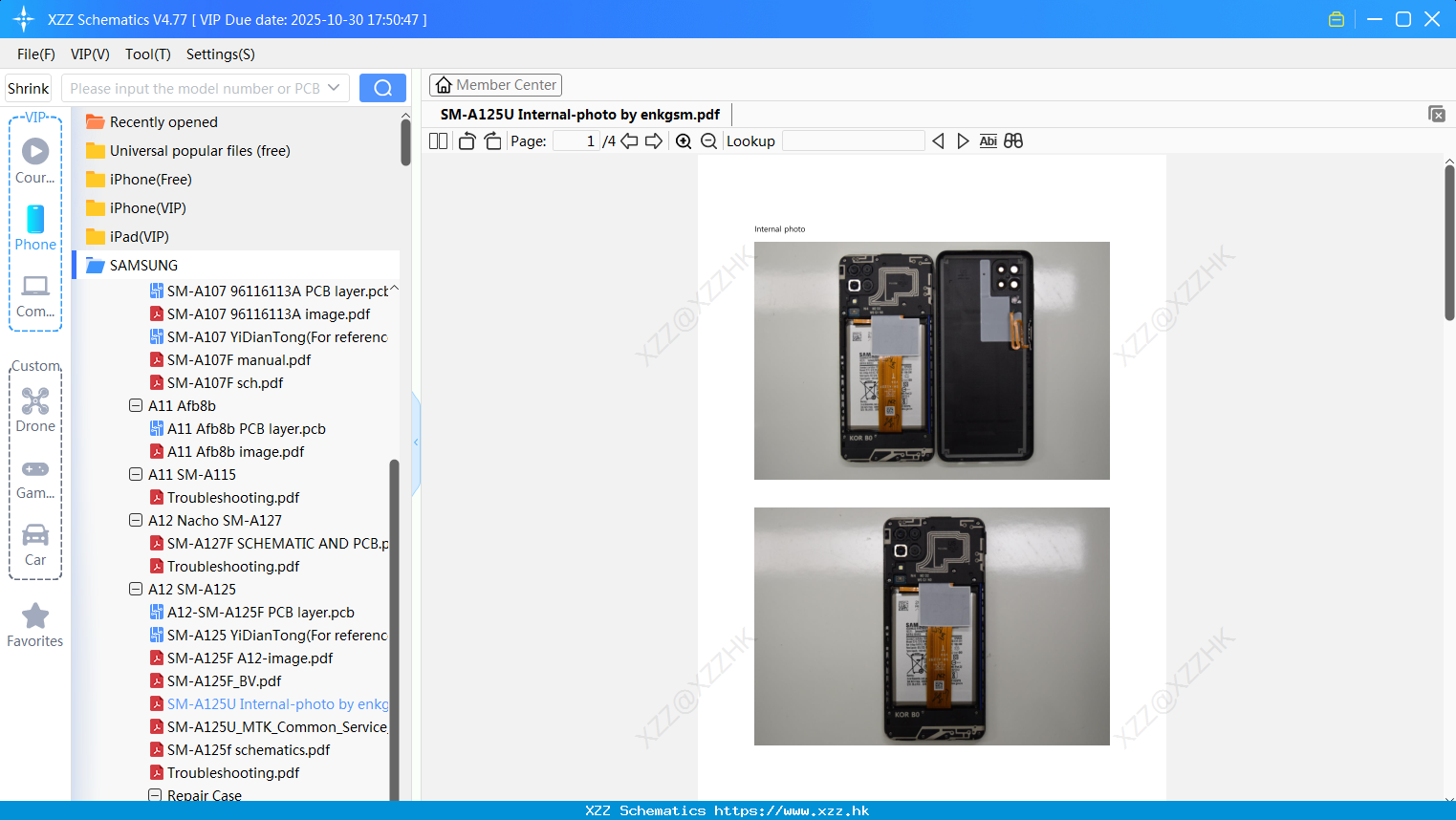Find previous lookup result triangle

938,140
